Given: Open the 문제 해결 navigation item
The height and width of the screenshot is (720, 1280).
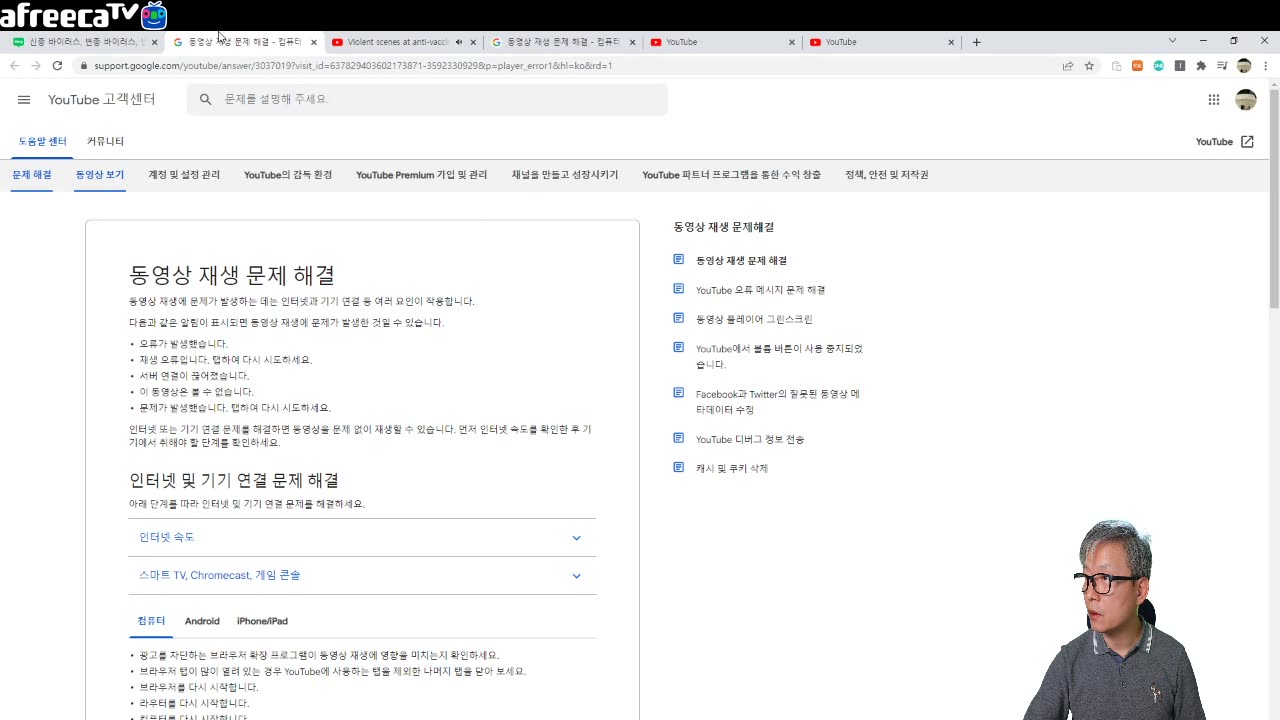Looking at the screenshot, I should click(32, 174).
